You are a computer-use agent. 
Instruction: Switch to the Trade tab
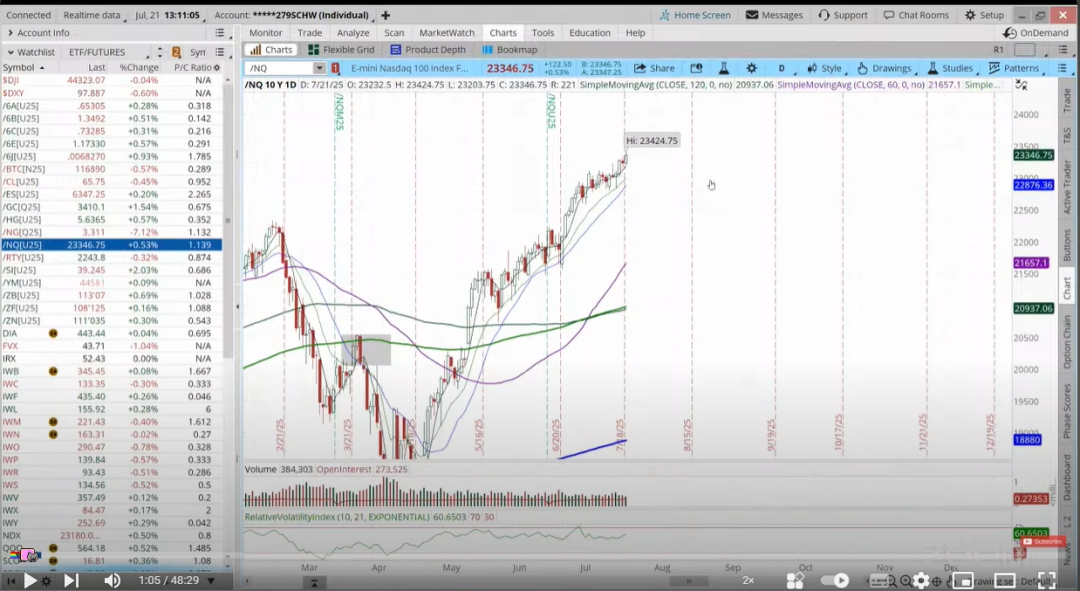[x=309, y=32]
